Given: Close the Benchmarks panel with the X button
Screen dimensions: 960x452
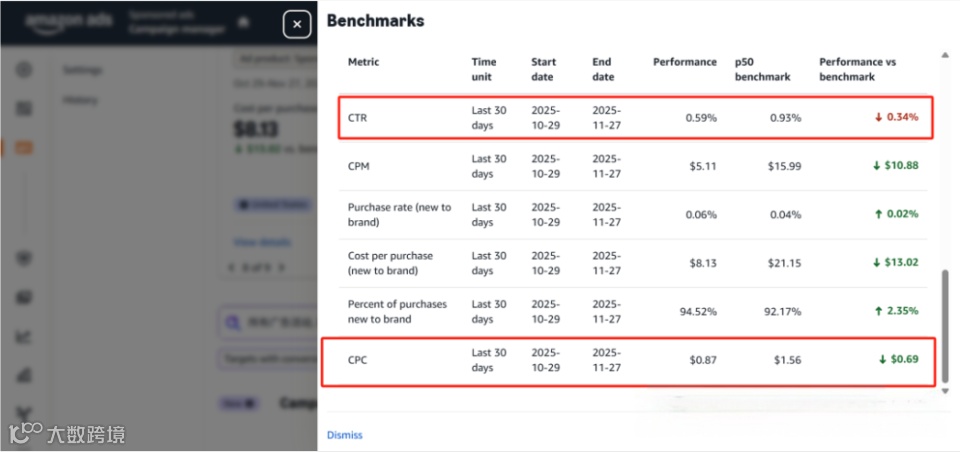Looking at the screenshot, I should coord(297,24).
